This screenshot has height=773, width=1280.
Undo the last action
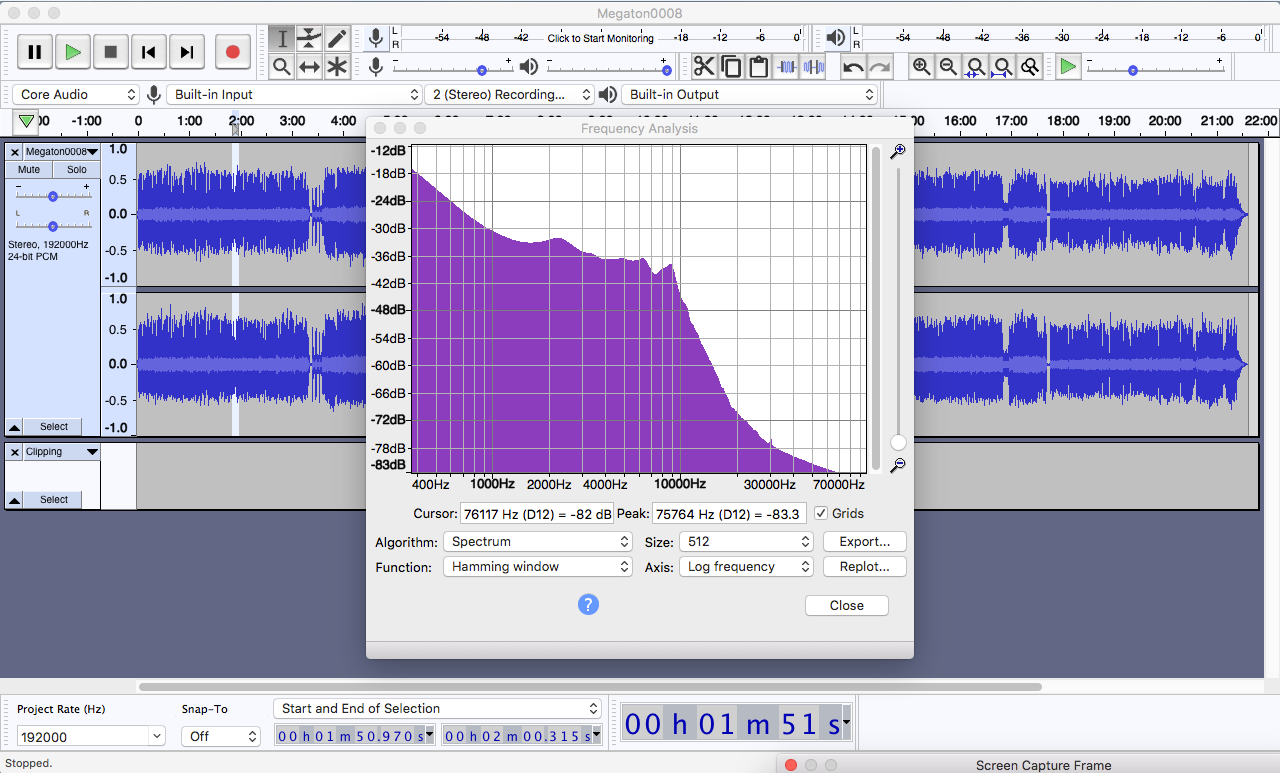click(853, 67)
